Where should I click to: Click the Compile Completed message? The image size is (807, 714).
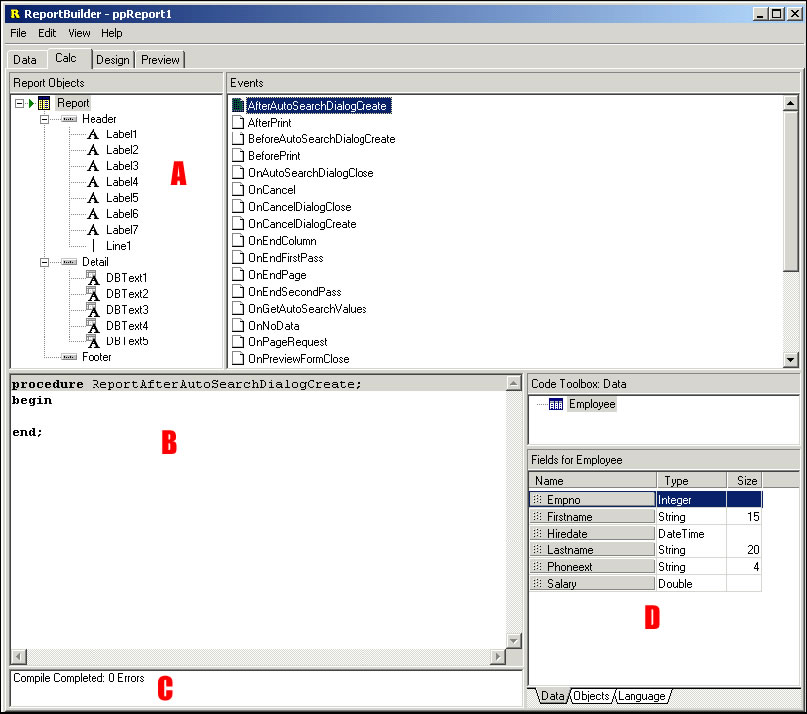(x=79, y=678)
